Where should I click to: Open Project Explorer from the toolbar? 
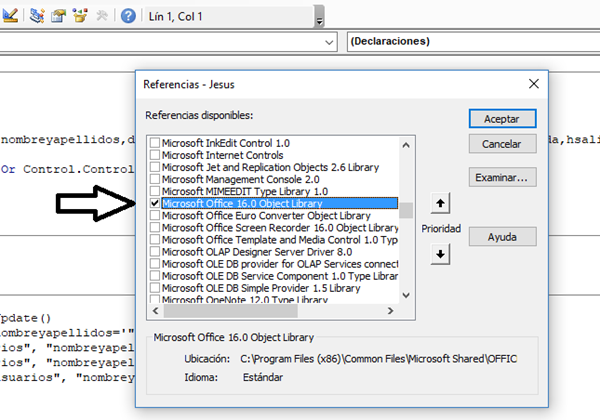tap(37, 16)
